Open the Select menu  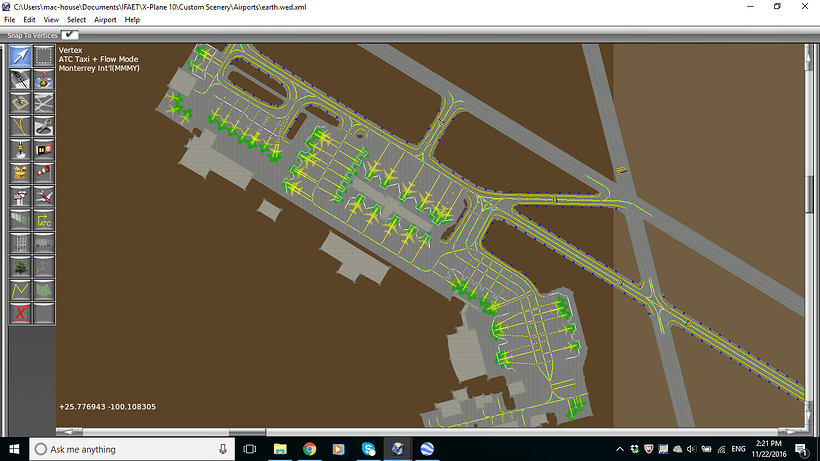point(76,20)
